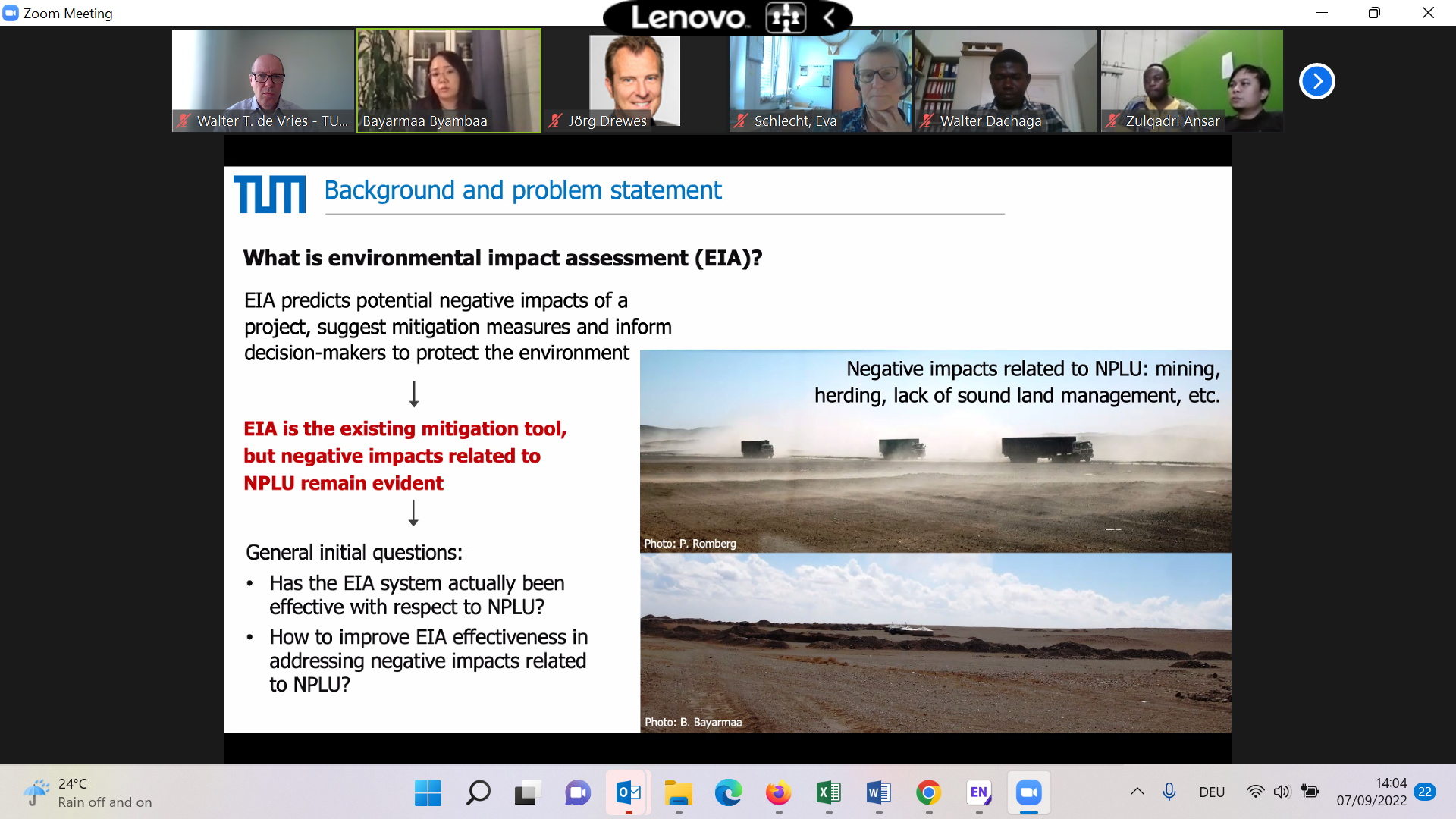This screenshot has height=819, width=1456.
Task: Click the photo credited to P. Romberg
Action: [x=935, y=451]
